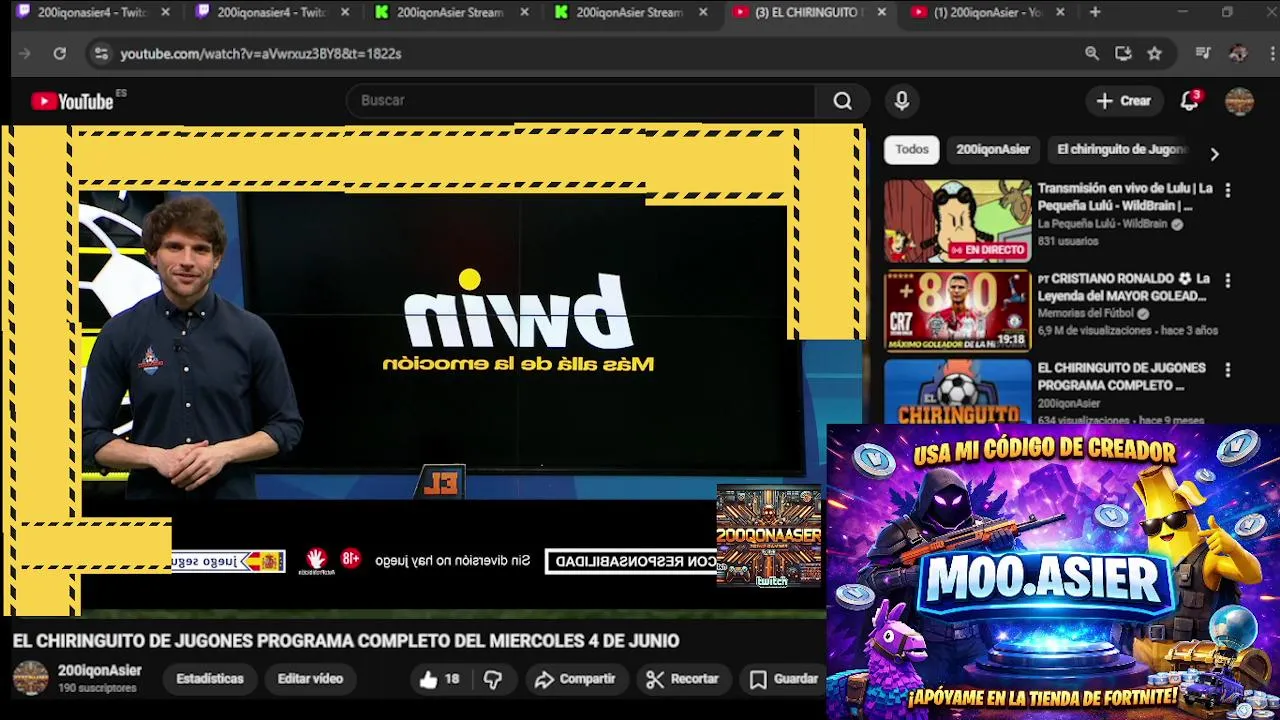Go forward with the browser arrow

[25, 53]
